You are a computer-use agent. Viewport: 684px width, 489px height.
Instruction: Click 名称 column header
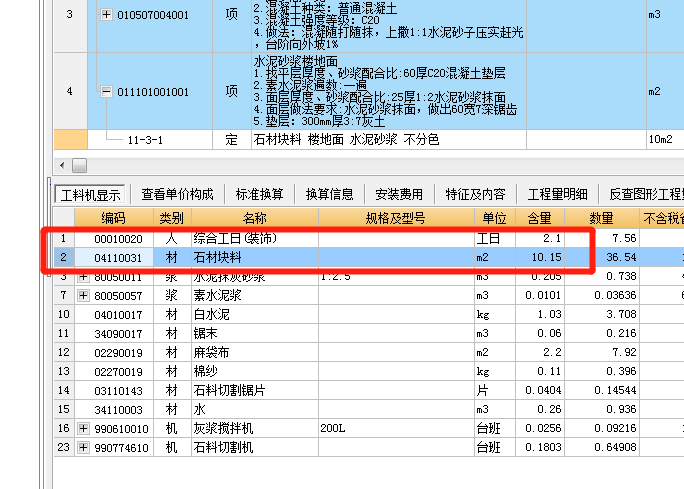pos(255,218)
